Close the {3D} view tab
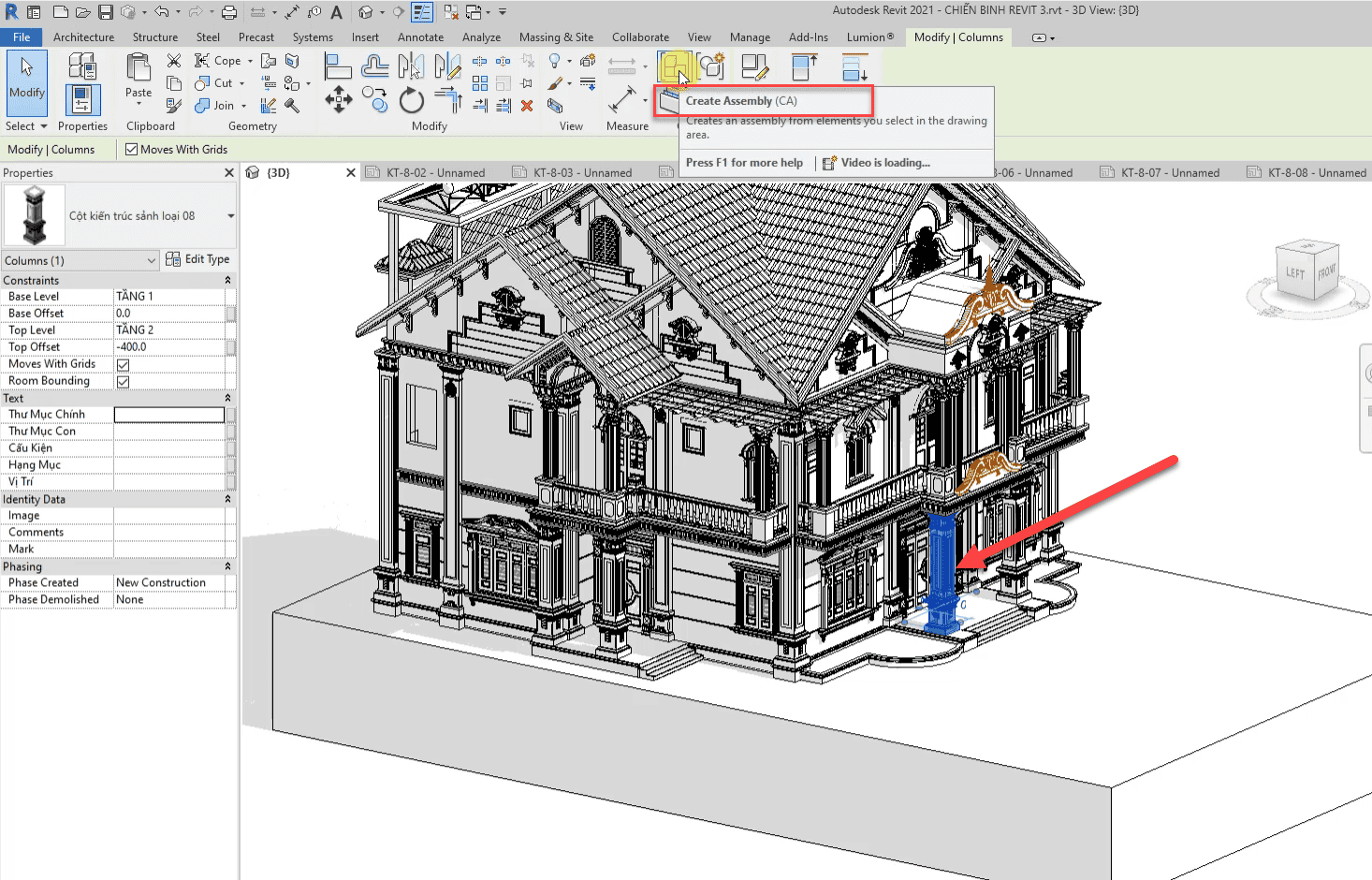Viewport: 1372px width, 880px height. [351, 172]
